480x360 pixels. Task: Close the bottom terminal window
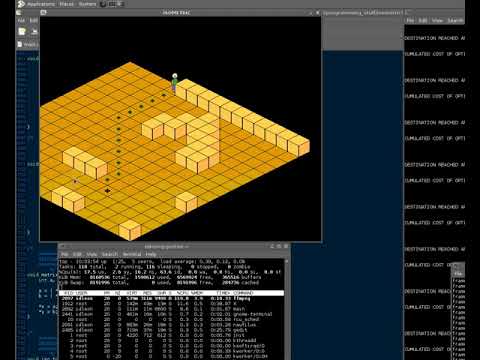pos(286,246)
